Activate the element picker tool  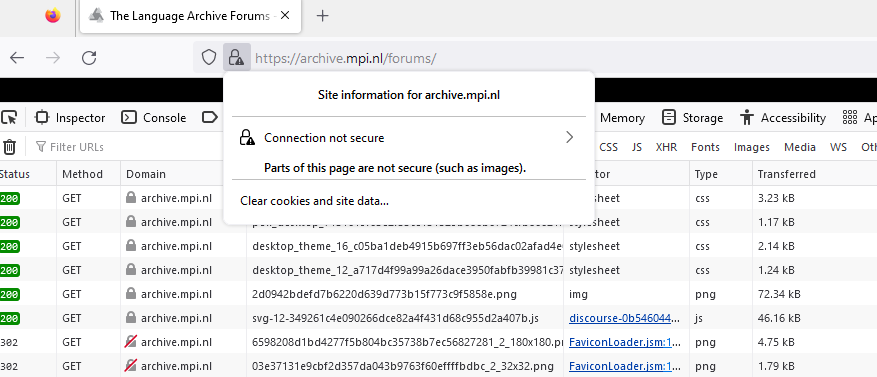point(10,117)
